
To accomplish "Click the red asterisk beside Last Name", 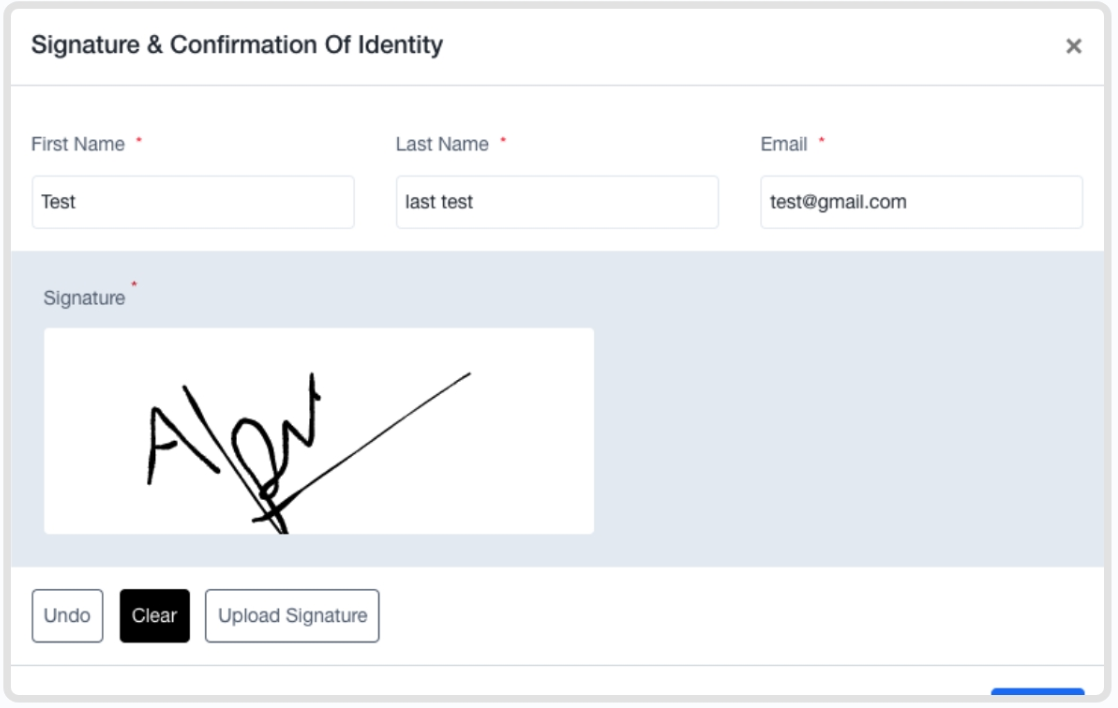I will point(503,140).
